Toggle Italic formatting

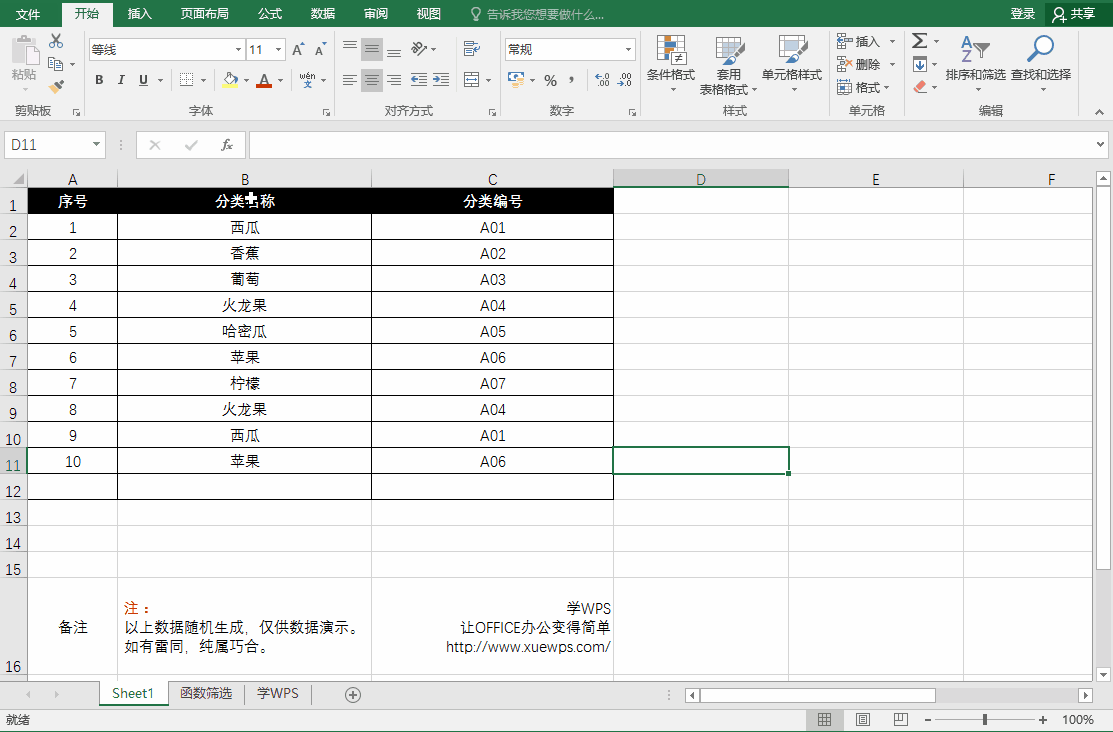121,80
